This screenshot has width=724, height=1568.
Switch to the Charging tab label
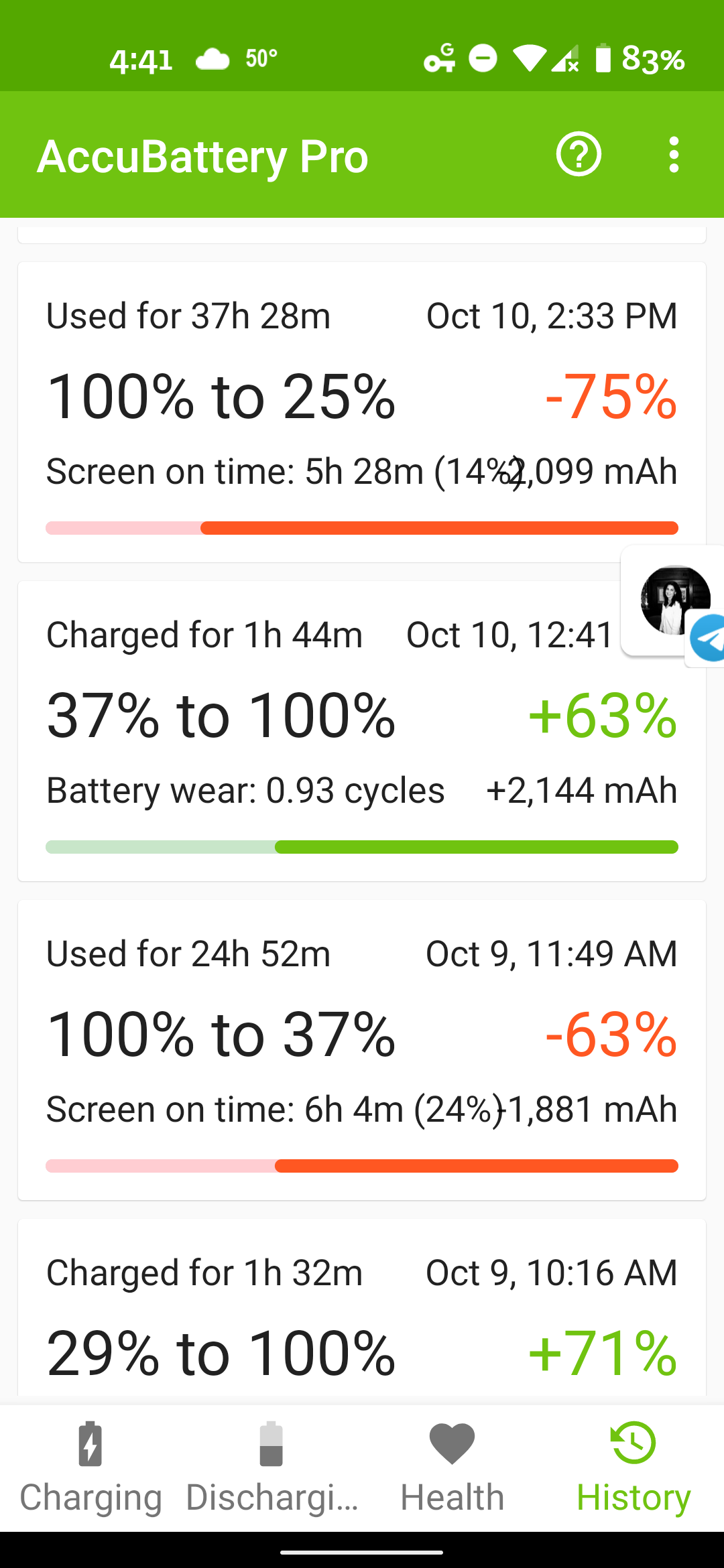click(90, 1497)
